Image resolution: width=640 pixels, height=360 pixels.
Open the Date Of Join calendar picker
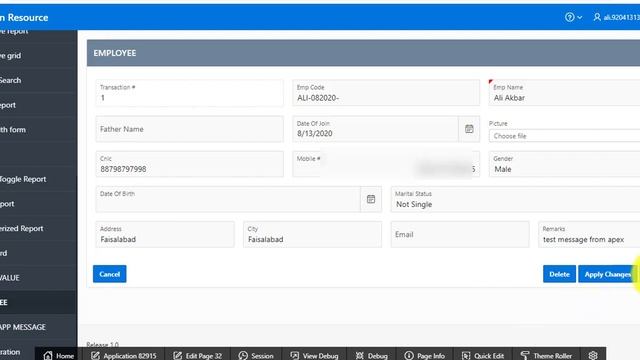point(469,129)
